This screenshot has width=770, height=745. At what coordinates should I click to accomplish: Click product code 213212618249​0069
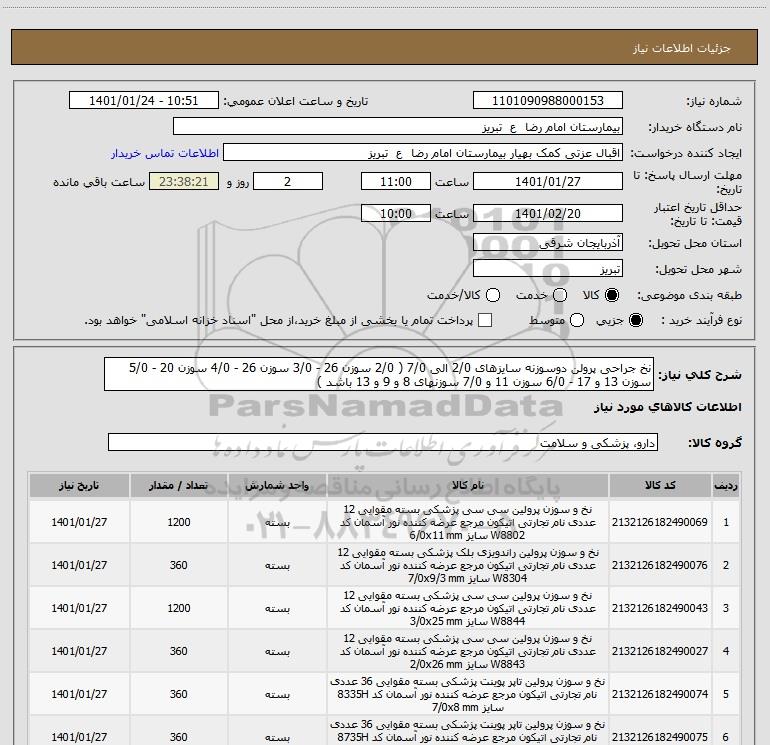pos(660,522)
